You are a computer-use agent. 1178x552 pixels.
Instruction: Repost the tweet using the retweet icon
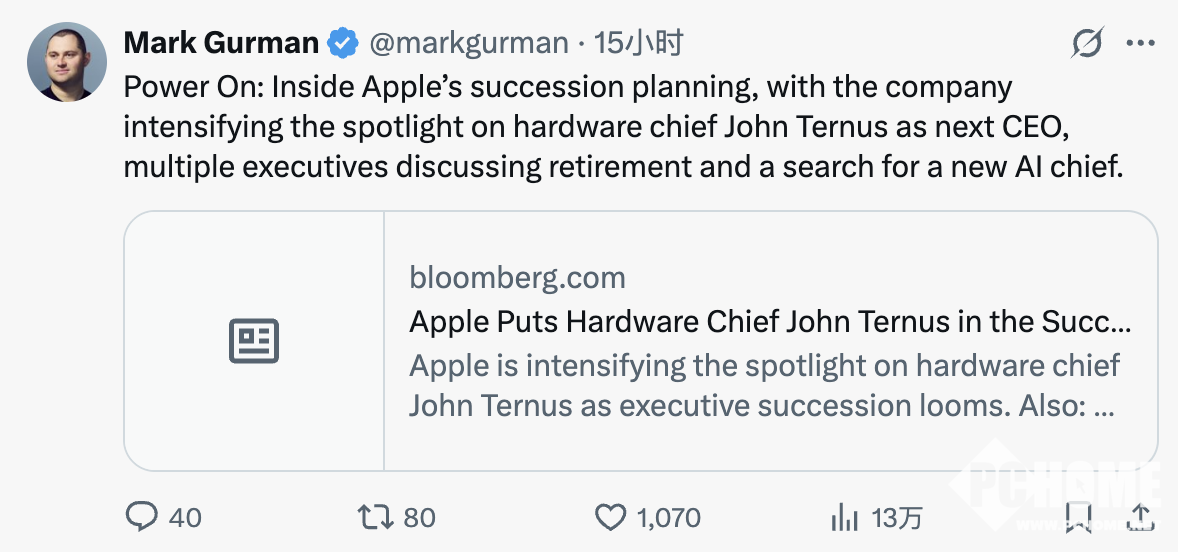[373, 517]
